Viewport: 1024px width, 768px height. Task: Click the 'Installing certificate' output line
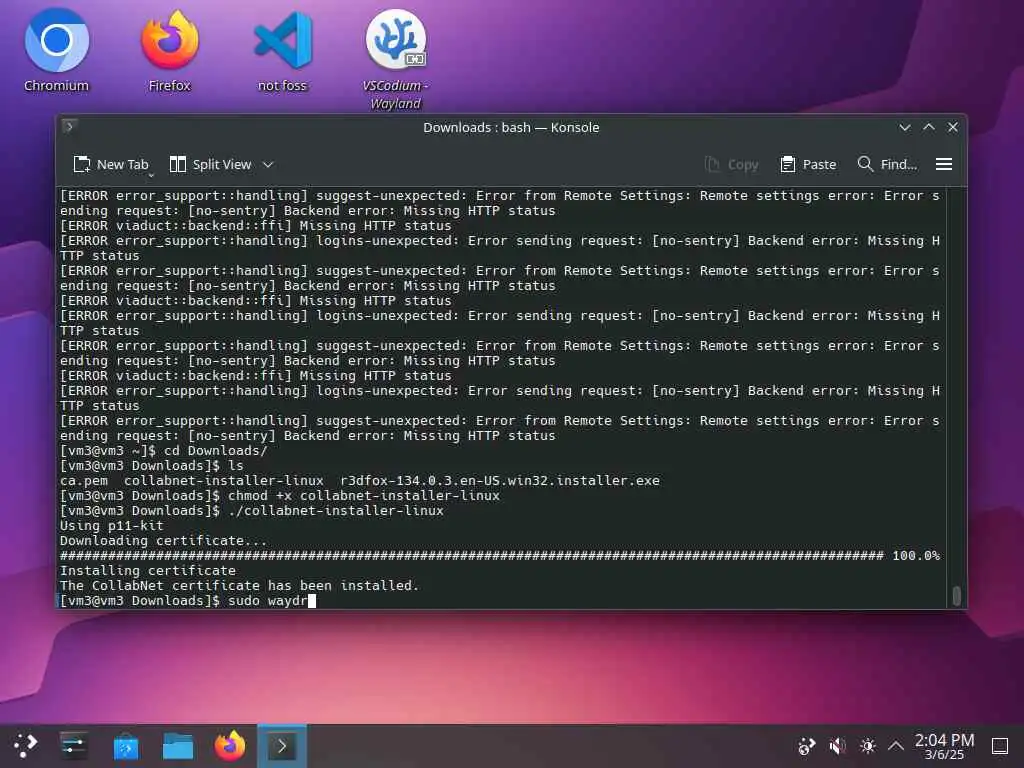tap(148, 571)
